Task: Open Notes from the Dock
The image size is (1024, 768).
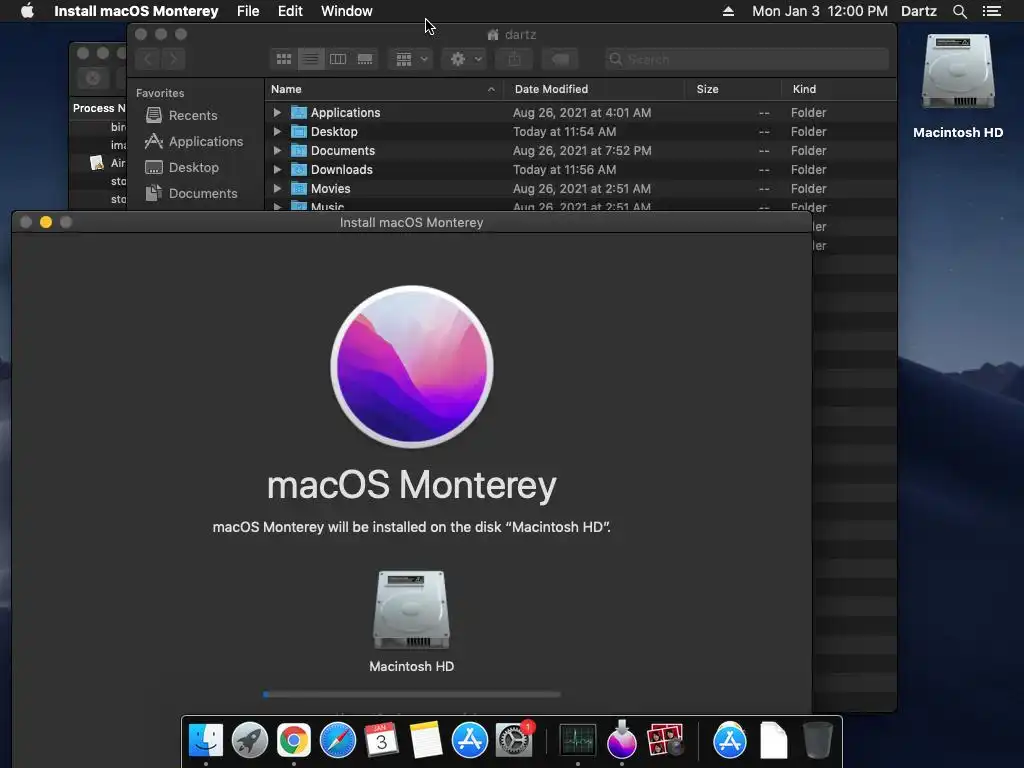Action: coord(425,740)
